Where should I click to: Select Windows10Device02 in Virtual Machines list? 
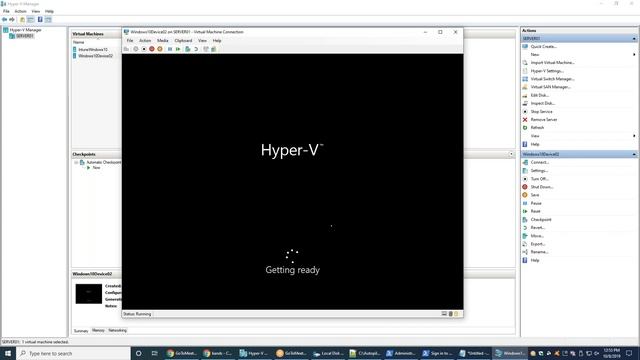pos(96,56)
